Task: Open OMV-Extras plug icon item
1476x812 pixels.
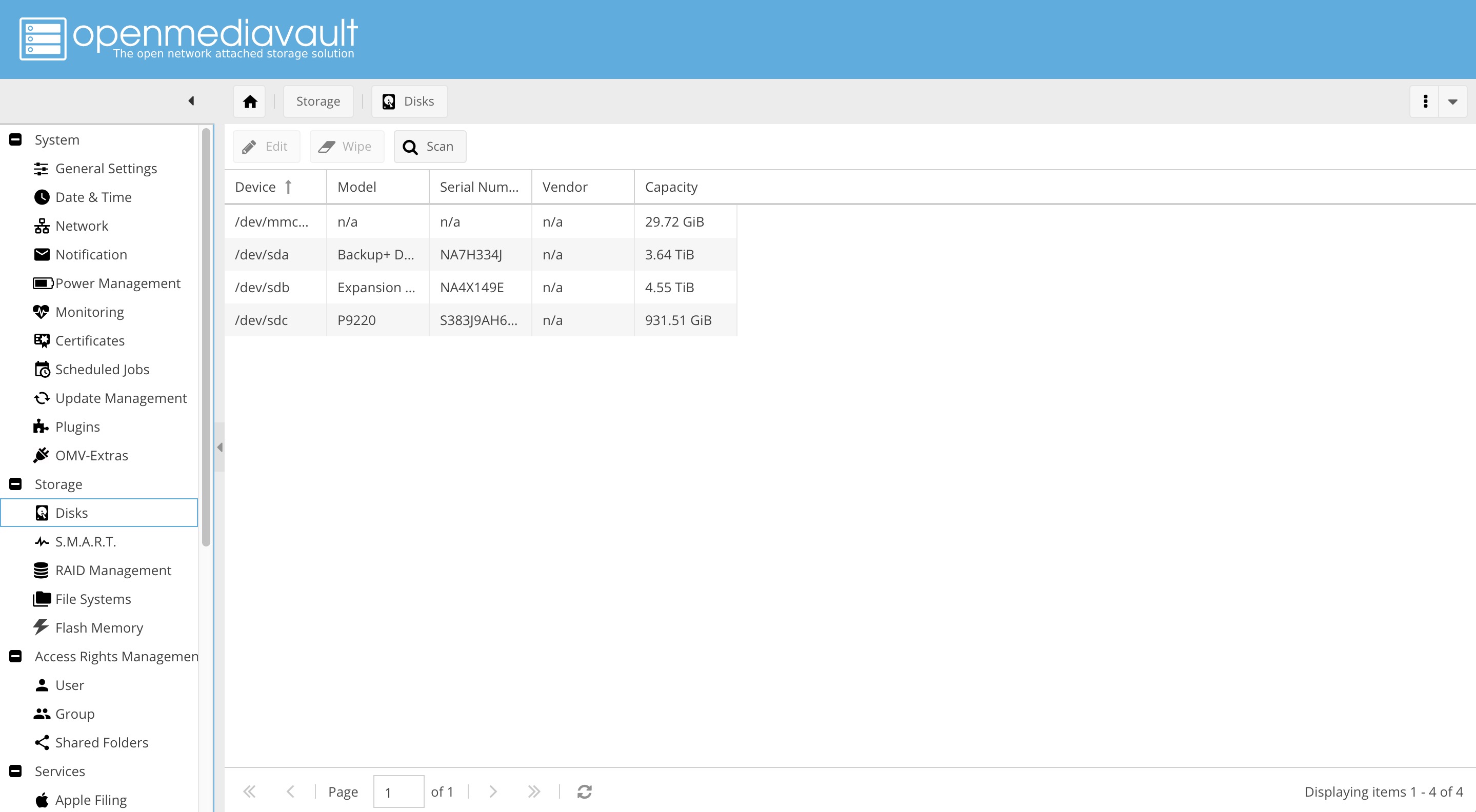Action: coord(91,455)
